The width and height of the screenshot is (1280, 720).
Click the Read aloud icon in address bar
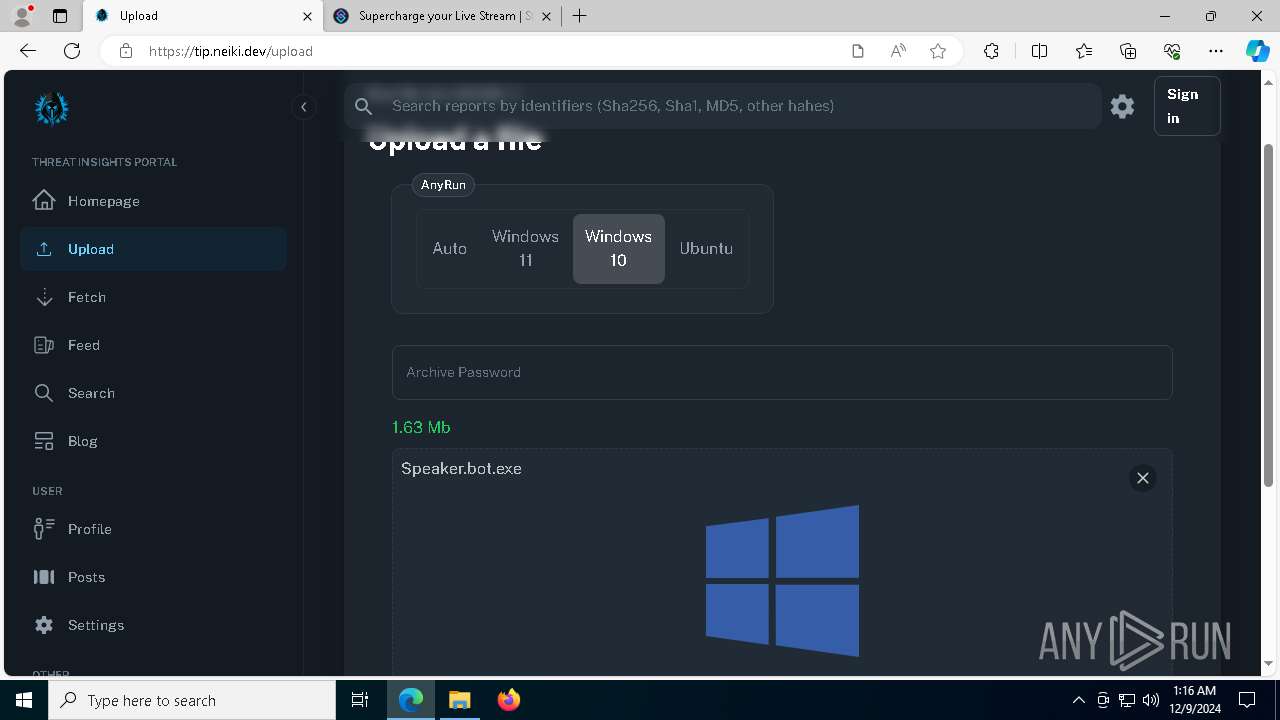click(898, 51)
